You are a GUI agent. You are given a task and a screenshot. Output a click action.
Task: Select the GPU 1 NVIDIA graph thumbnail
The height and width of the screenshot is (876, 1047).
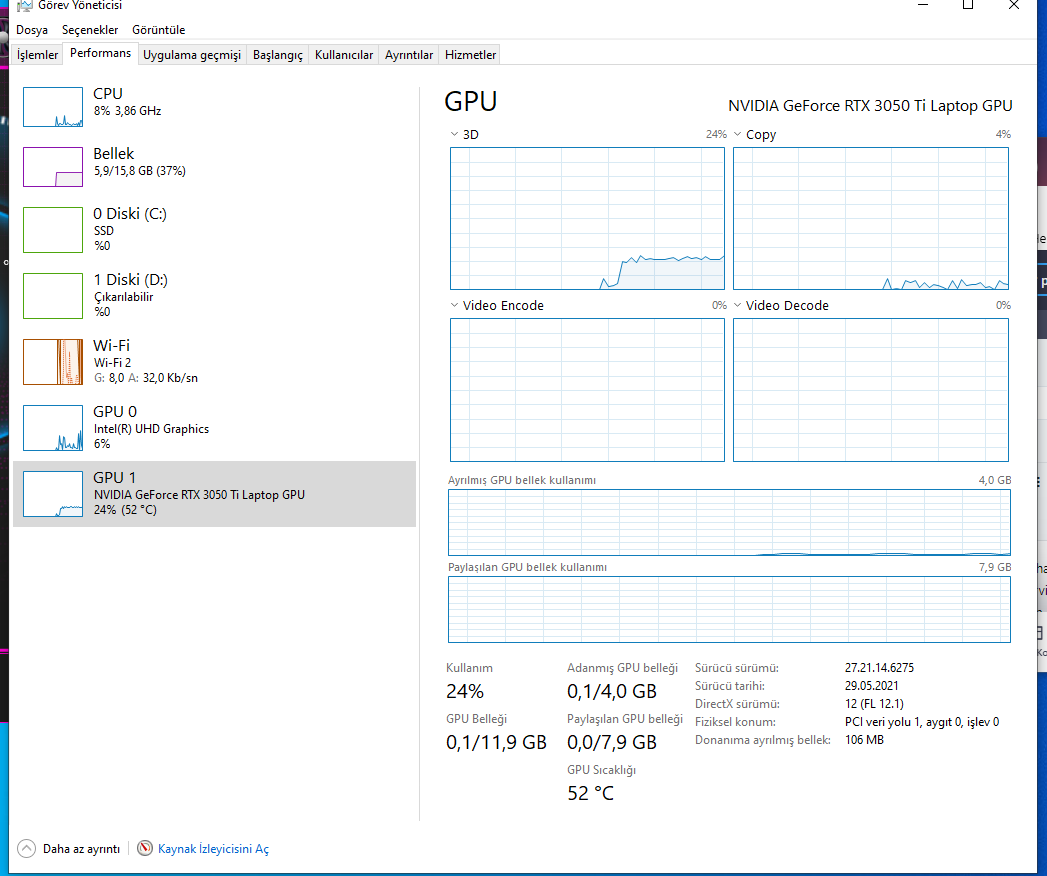53,494
